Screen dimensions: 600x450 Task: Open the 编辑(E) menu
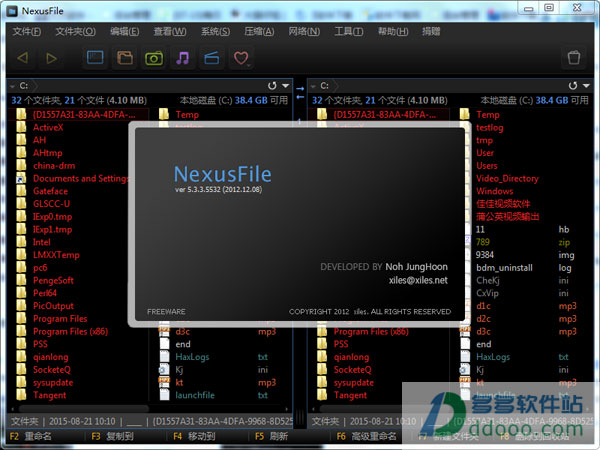[x=124, y=32]
